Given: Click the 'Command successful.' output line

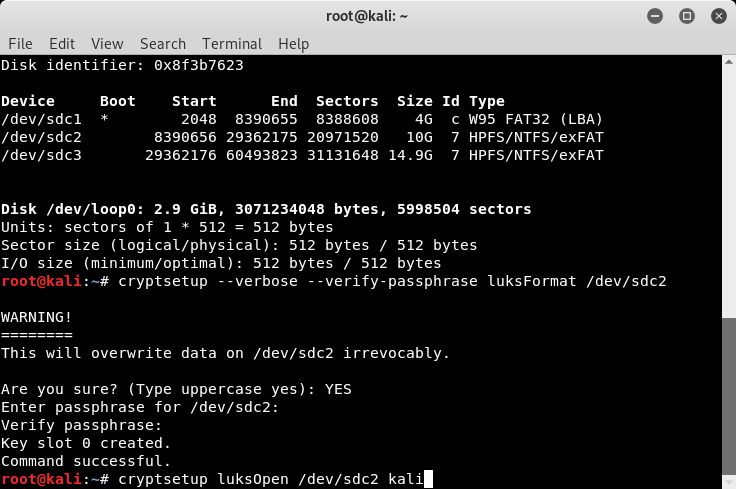Looking at the screenshot, I should 86,461.
